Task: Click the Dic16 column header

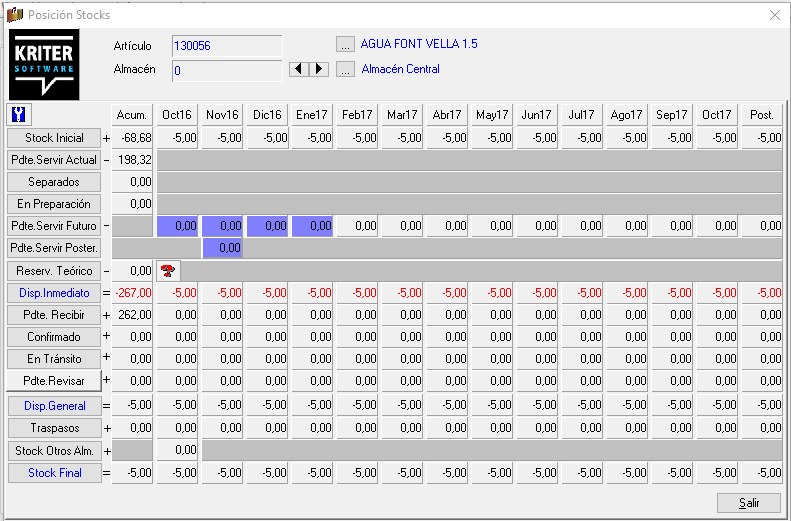Action: [x=267, y=115]
